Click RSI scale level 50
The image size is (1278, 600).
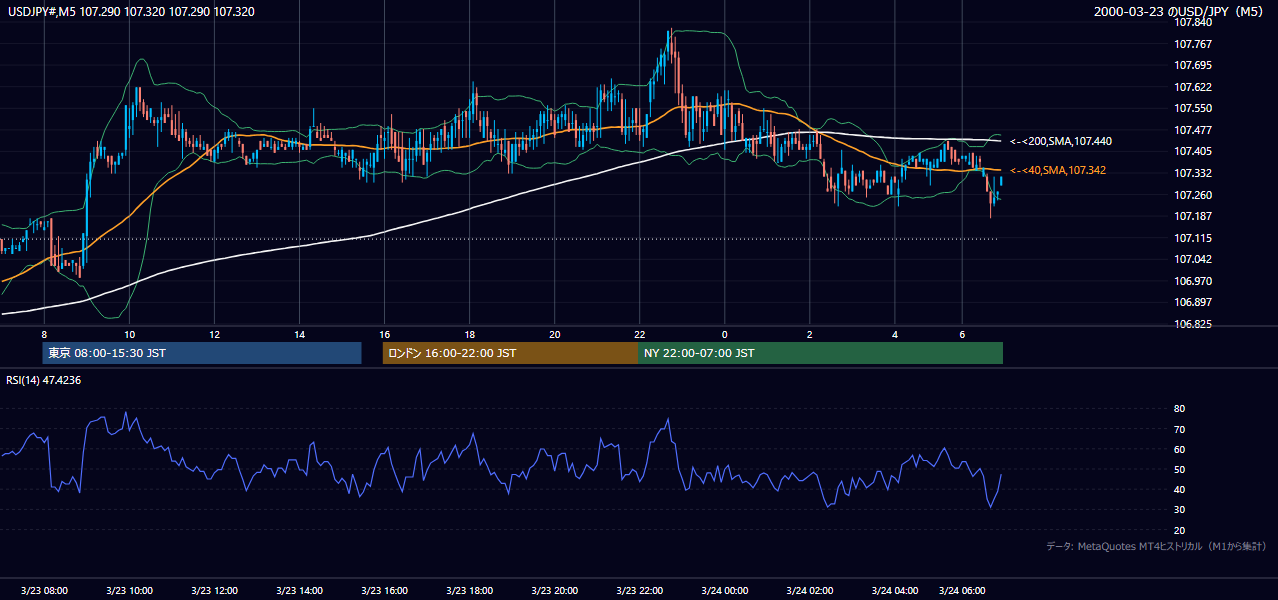1180,469
